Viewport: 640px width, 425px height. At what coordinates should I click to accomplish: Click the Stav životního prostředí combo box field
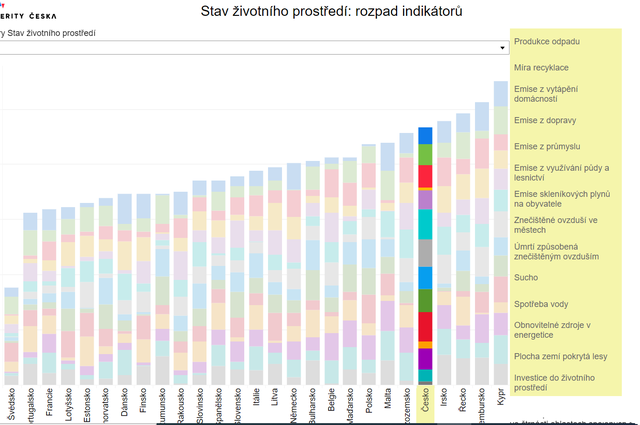(x=250, y=48)
